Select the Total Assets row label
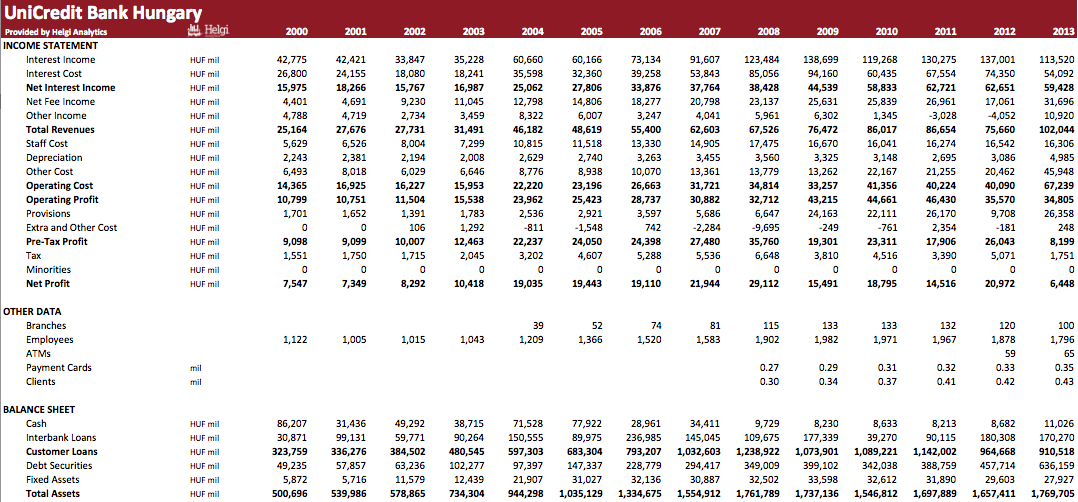 [53, 494]
